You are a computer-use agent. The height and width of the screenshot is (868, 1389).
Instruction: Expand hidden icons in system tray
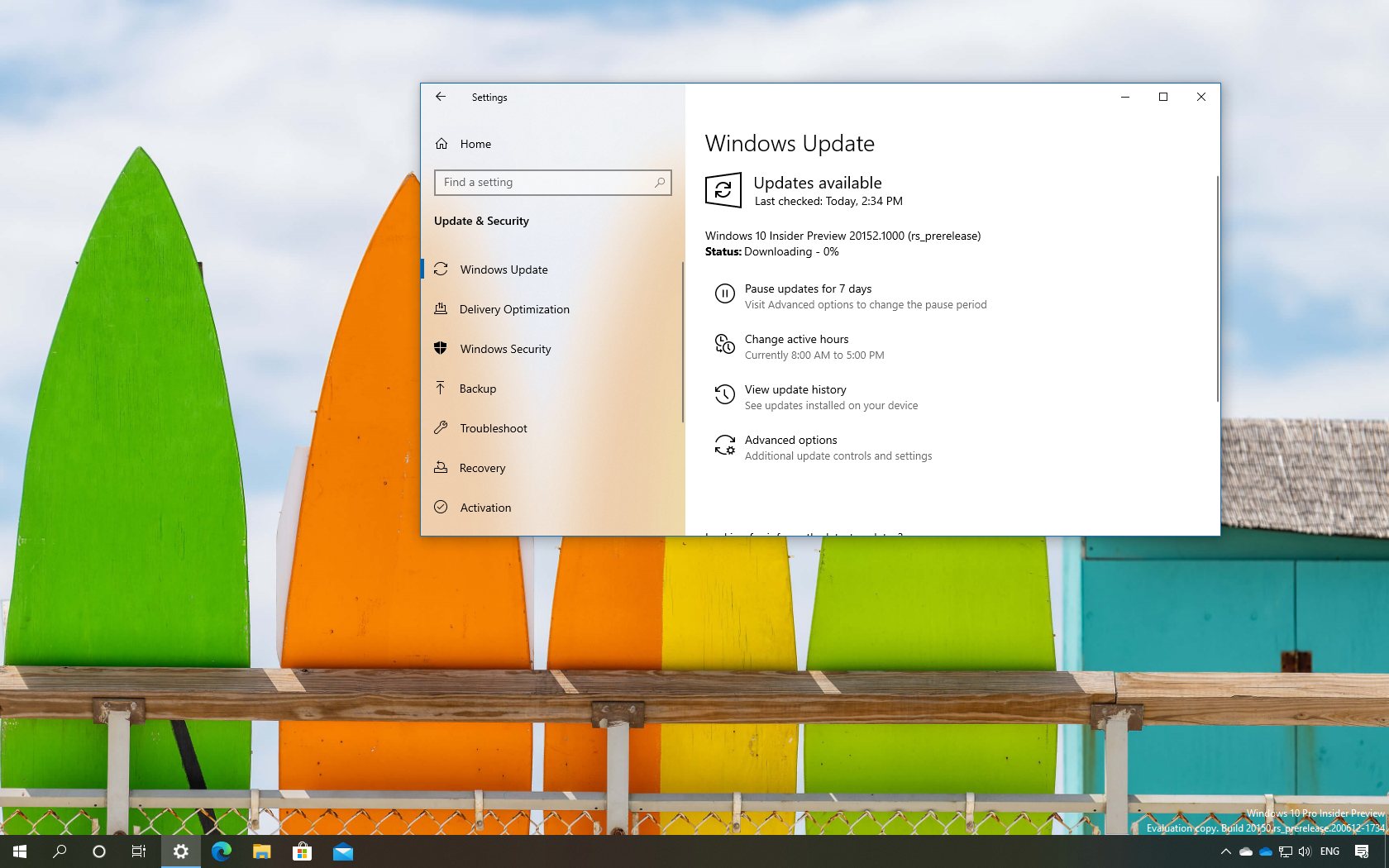(x=1226, y=851)
